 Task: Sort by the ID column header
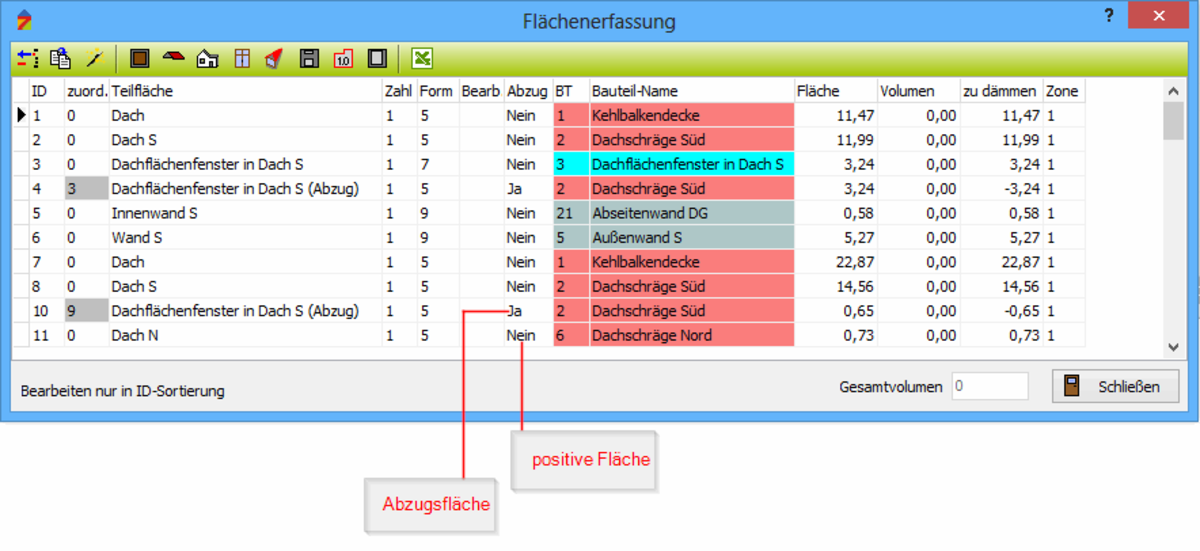[x=46, y=91]
